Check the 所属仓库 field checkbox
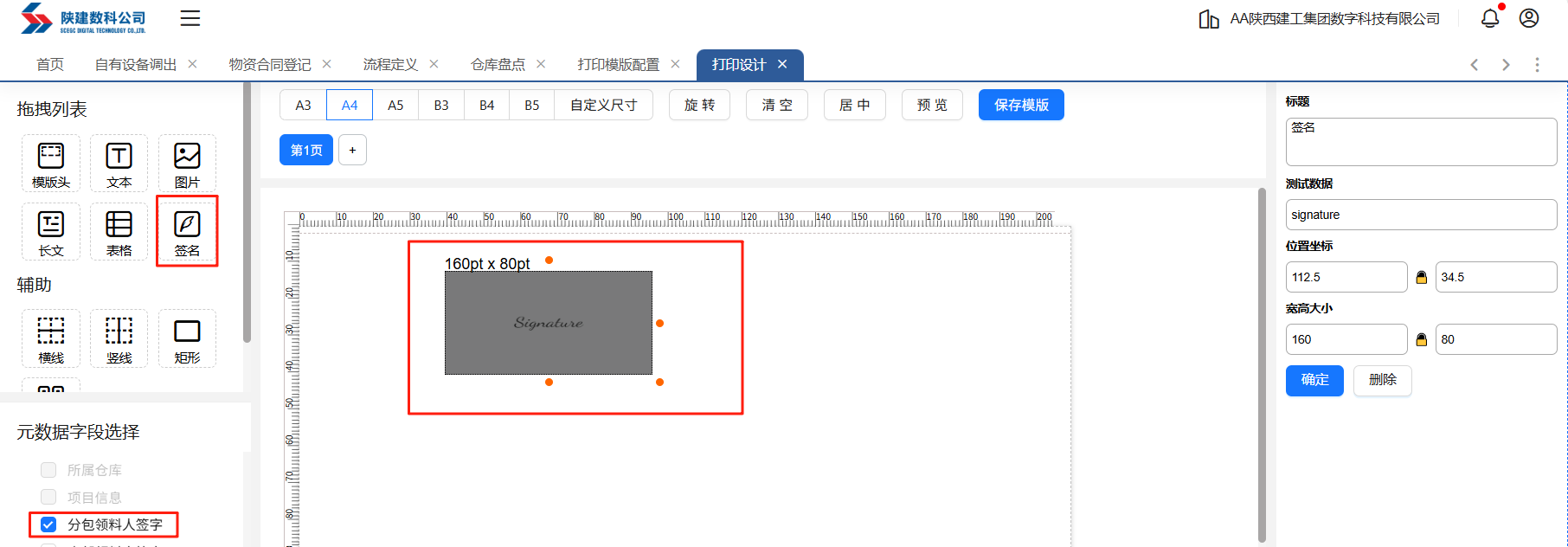This screenshot has width=1568, height=547. click(48, 470)
